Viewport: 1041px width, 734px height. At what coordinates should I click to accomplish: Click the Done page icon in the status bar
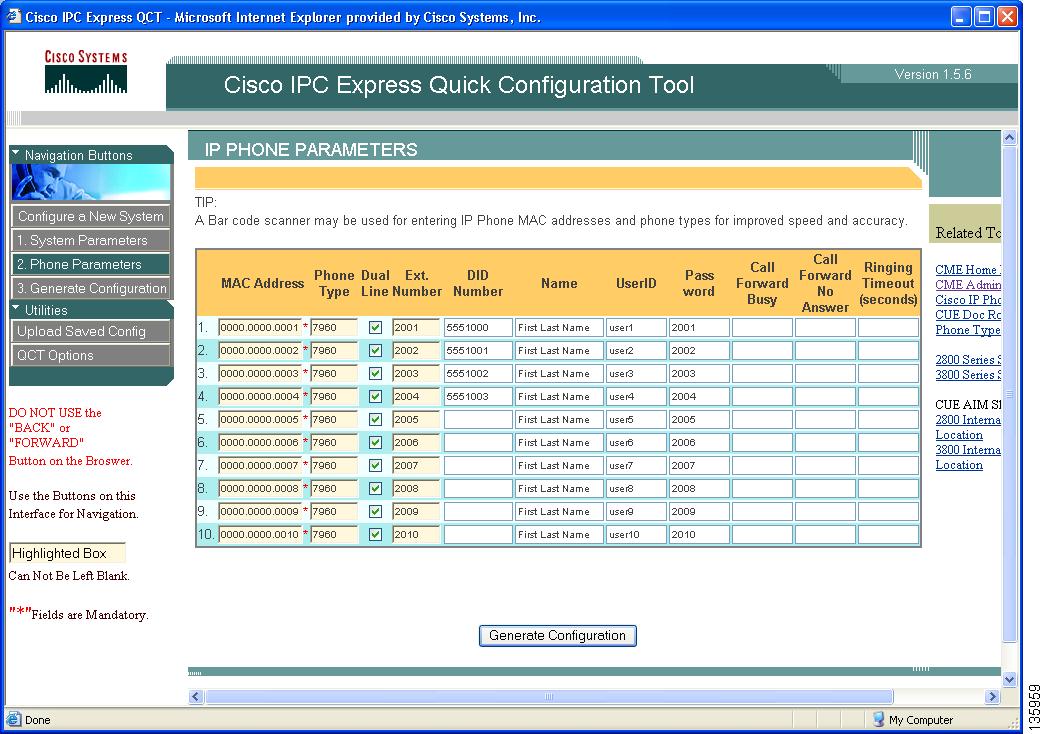point(12,719)
